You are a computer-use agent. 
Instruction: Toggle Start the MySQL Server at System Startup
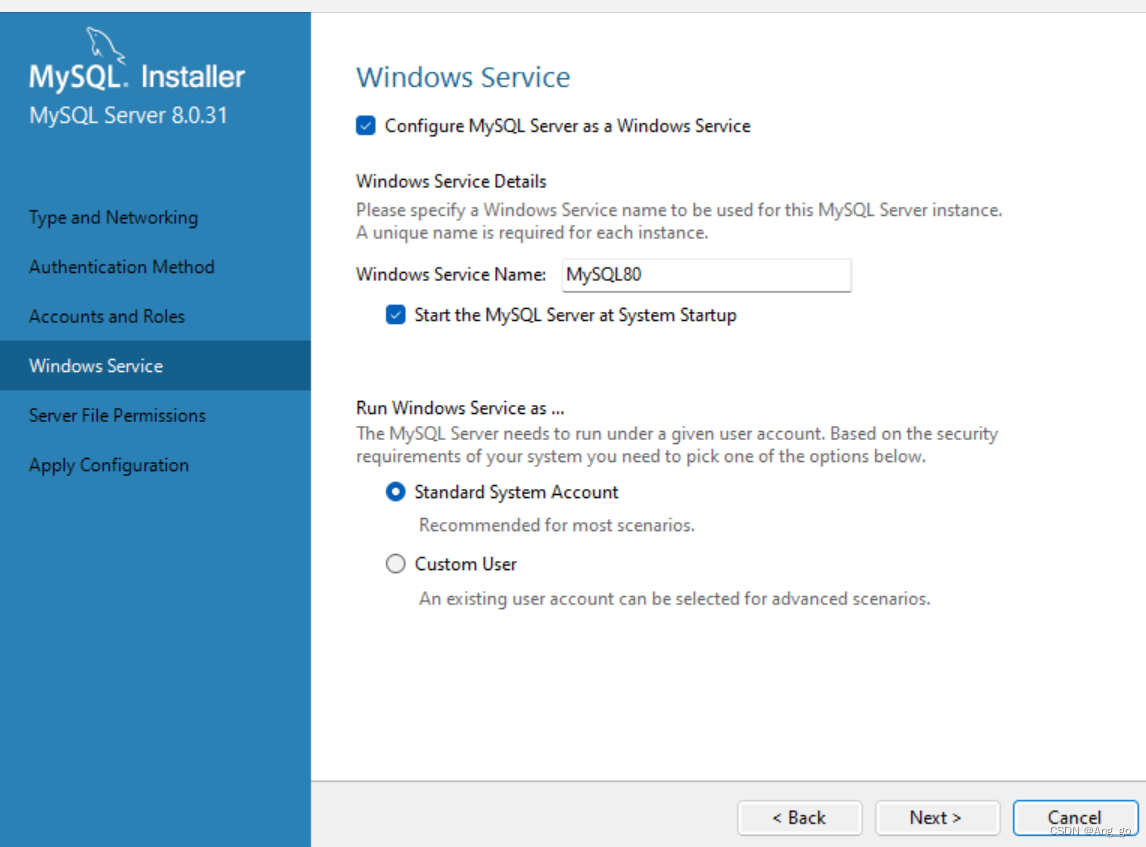395,315
